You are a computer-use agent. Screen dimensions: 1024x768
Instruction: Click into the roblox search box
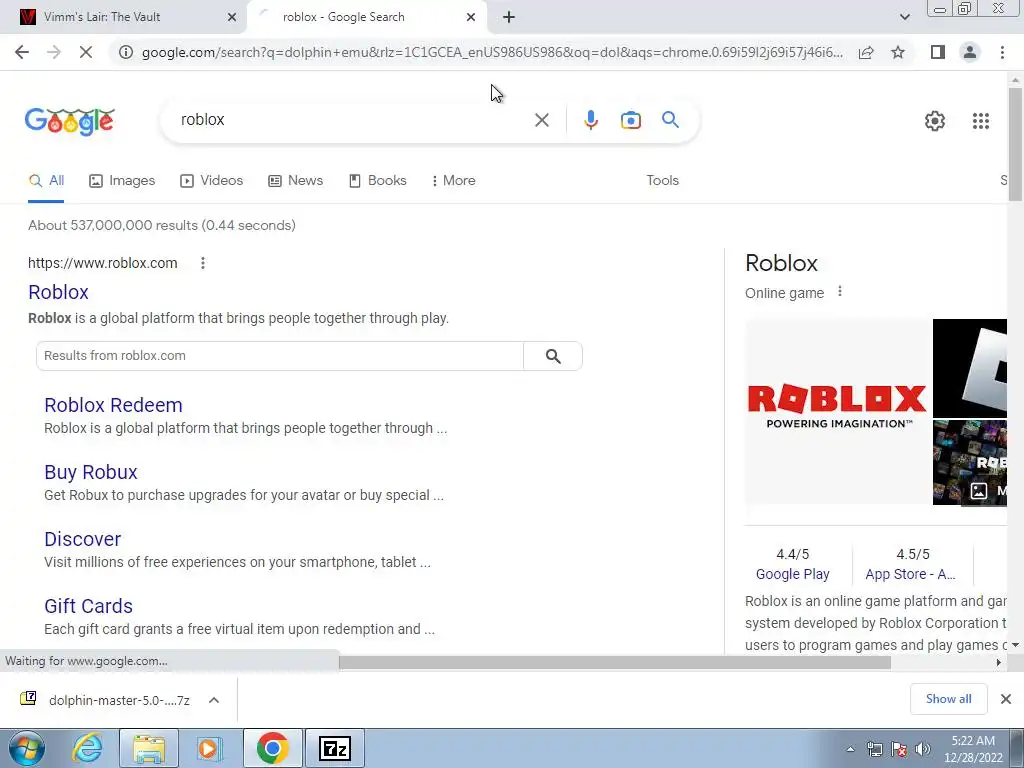coord(353,120)
